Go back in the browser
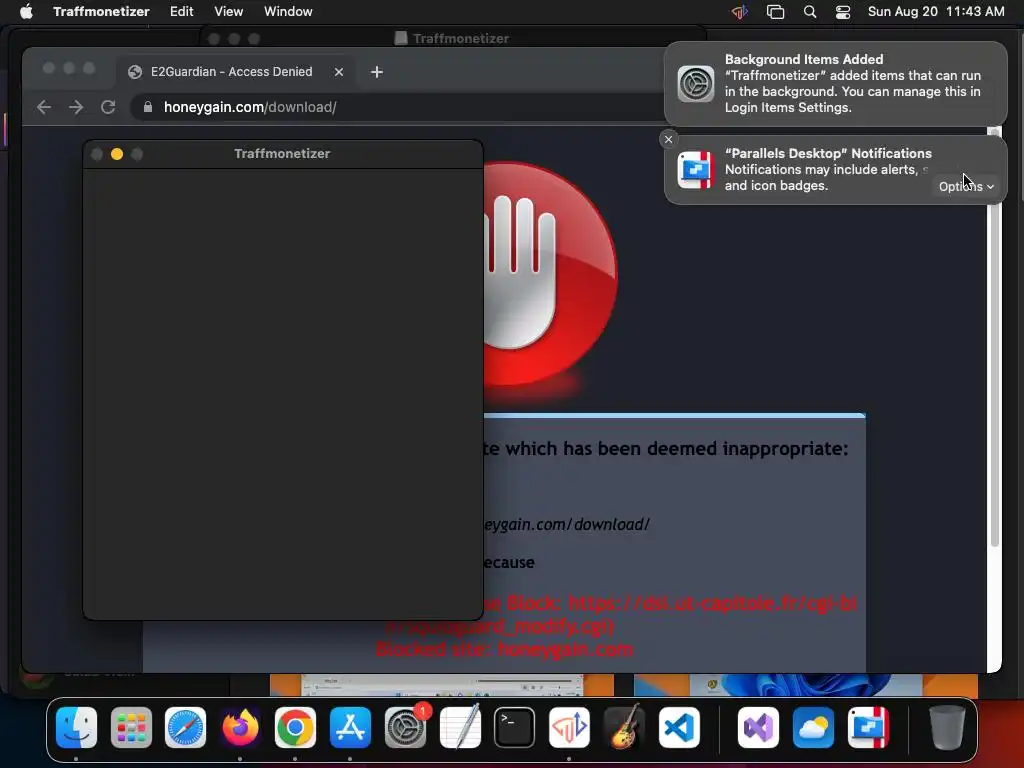 point(44,107)
